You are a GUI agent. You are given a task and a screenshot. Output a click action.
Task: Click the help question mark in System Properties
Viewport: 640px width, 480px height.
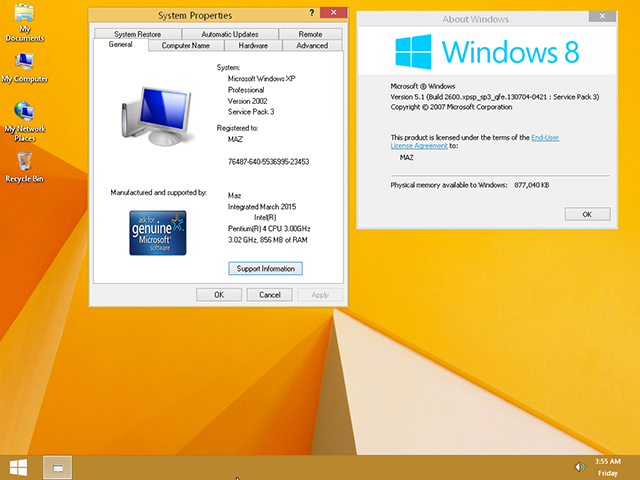pos(312,13)
